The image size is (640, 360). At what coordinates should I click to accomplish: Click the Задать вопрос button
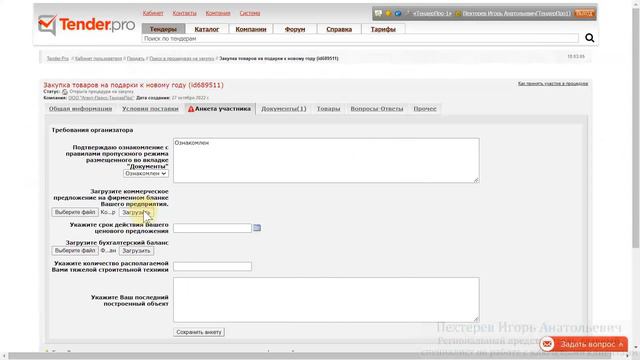(x=583, y=344)
